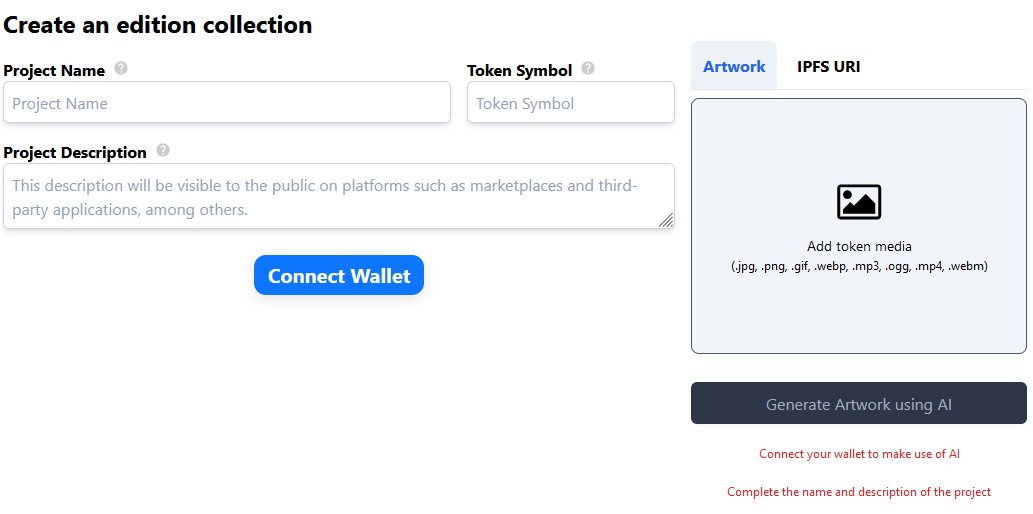This screenshot has width=1033, height=514.
Task: Click the 'Add token media' text
Action: (x=859, y=246)
